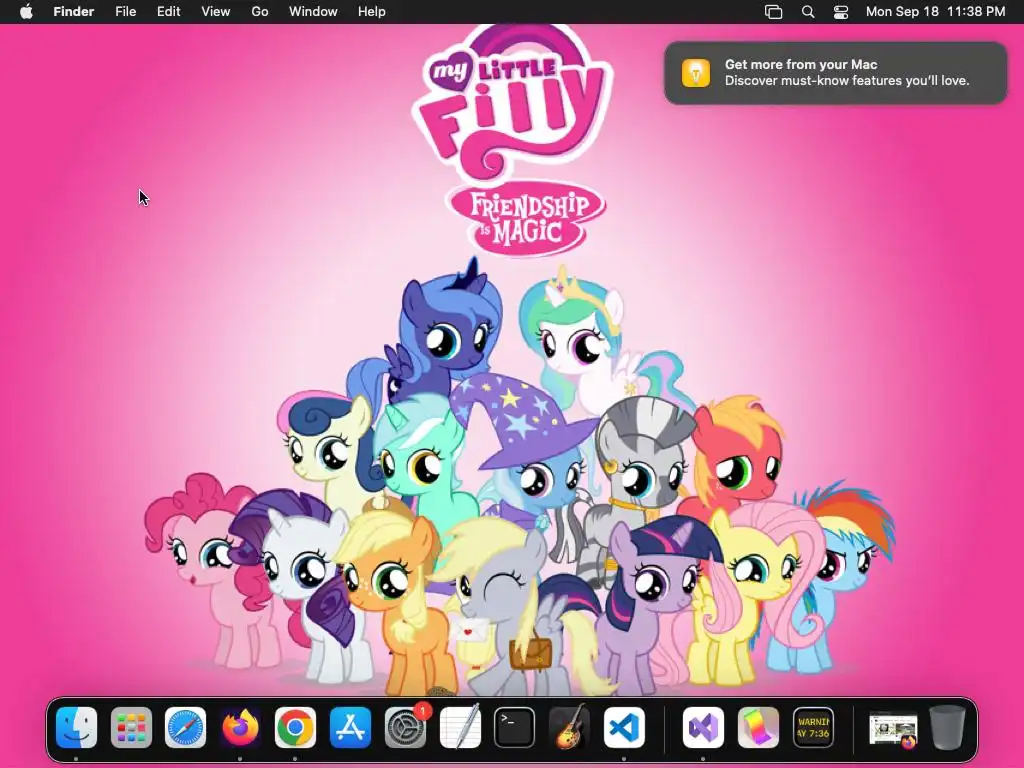
Task: Open Console app with WARNING icon
Action: tap(813, 728)
